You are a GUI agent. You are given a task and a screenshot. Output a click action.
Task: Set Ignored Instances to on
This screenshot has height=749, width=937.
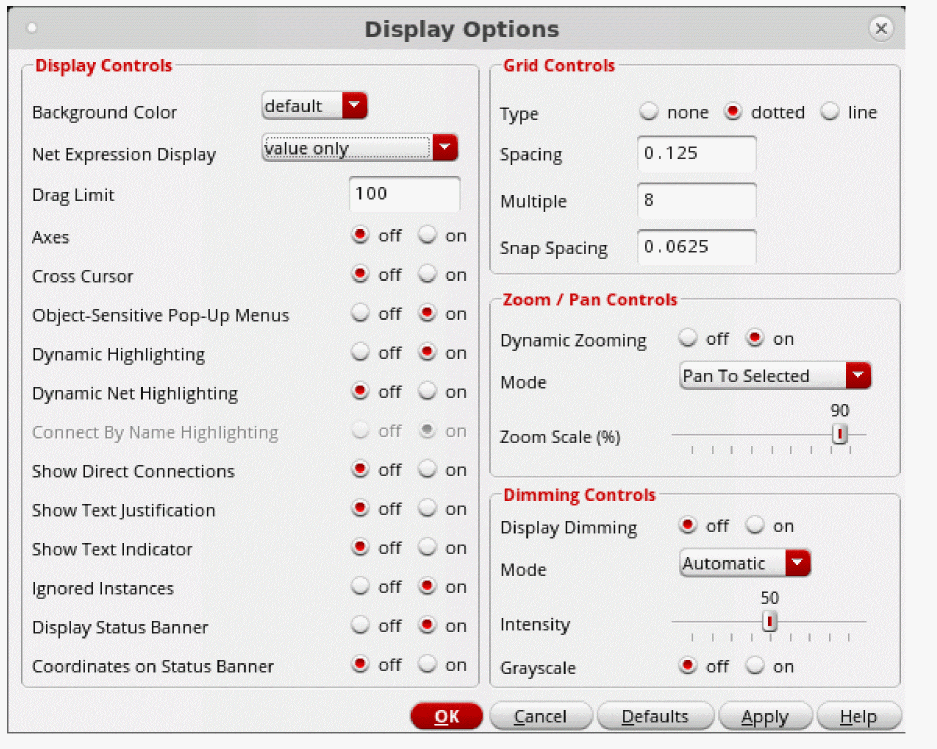427,586
